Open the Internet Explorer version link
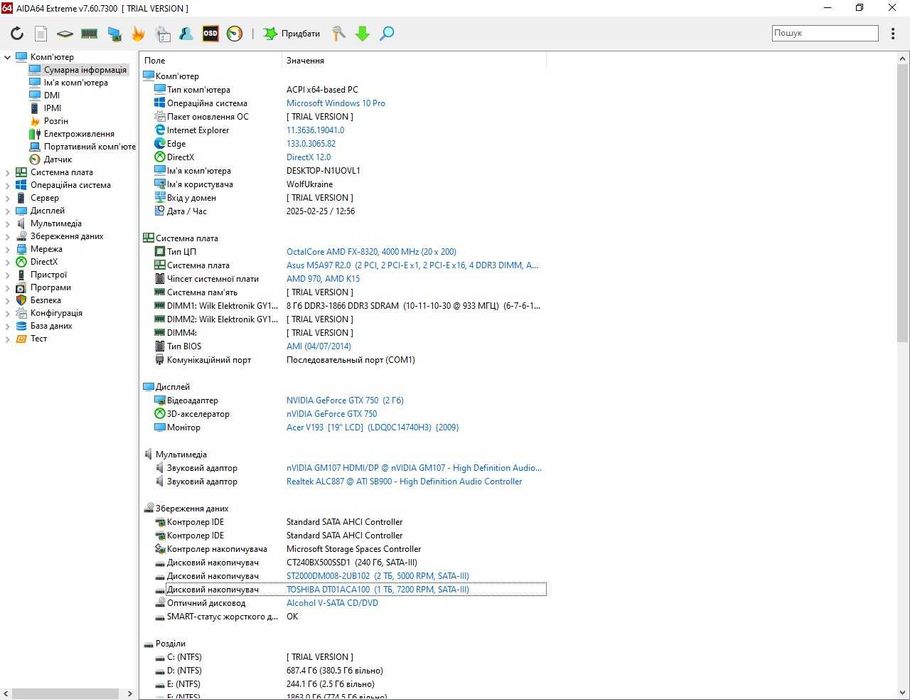910x700 pixels. (x=315, y=130)
